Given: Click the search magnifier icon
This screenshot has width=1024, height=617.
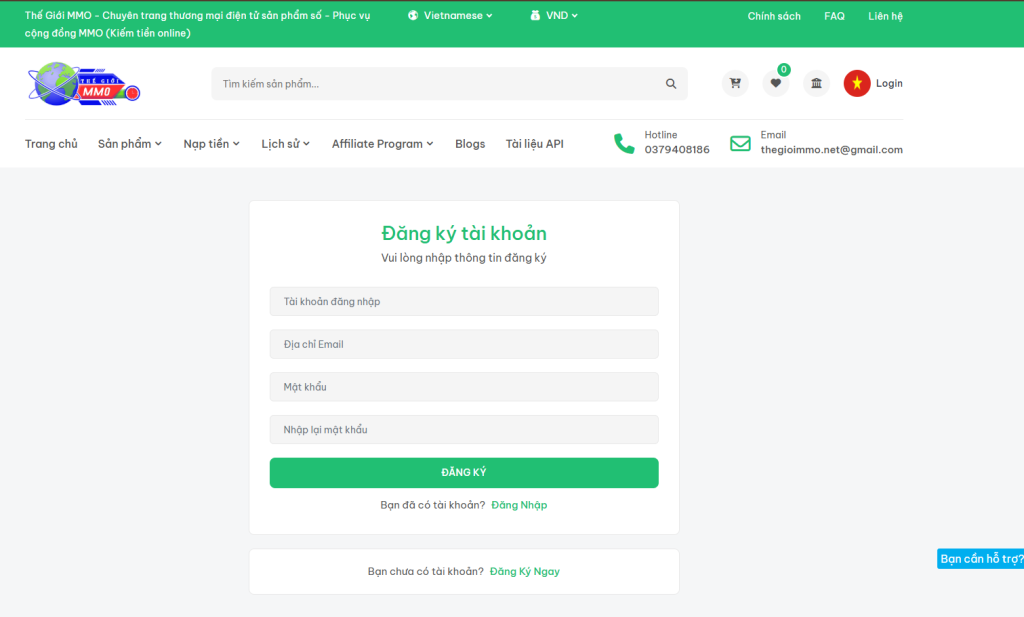Looking at the screenshot, I should pyautogui.click(x=671, y=83).
